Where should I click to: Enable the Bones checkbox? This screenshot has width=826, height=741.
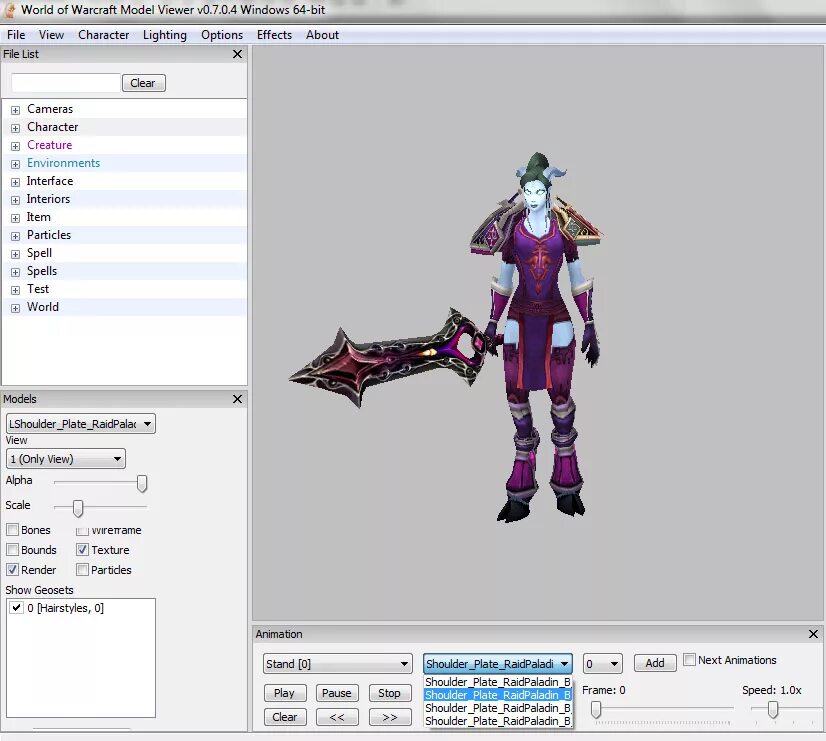click(x=13, y=530)
